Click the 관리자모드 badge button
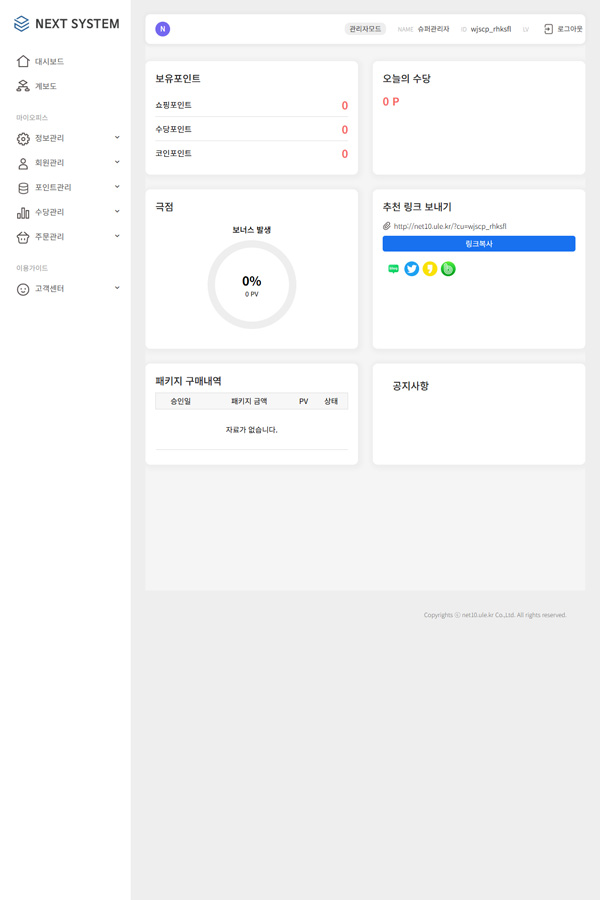The height and width of the screenshot is (900, 600). pos(365,29)
